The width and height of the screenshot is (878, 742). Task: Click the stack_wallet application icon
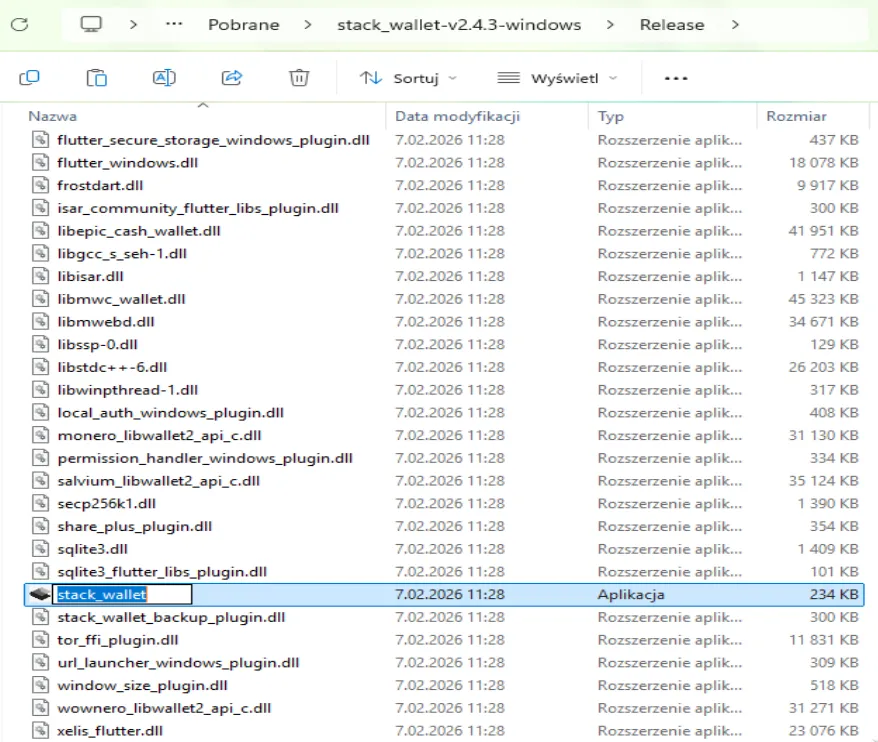click(40, 594)
